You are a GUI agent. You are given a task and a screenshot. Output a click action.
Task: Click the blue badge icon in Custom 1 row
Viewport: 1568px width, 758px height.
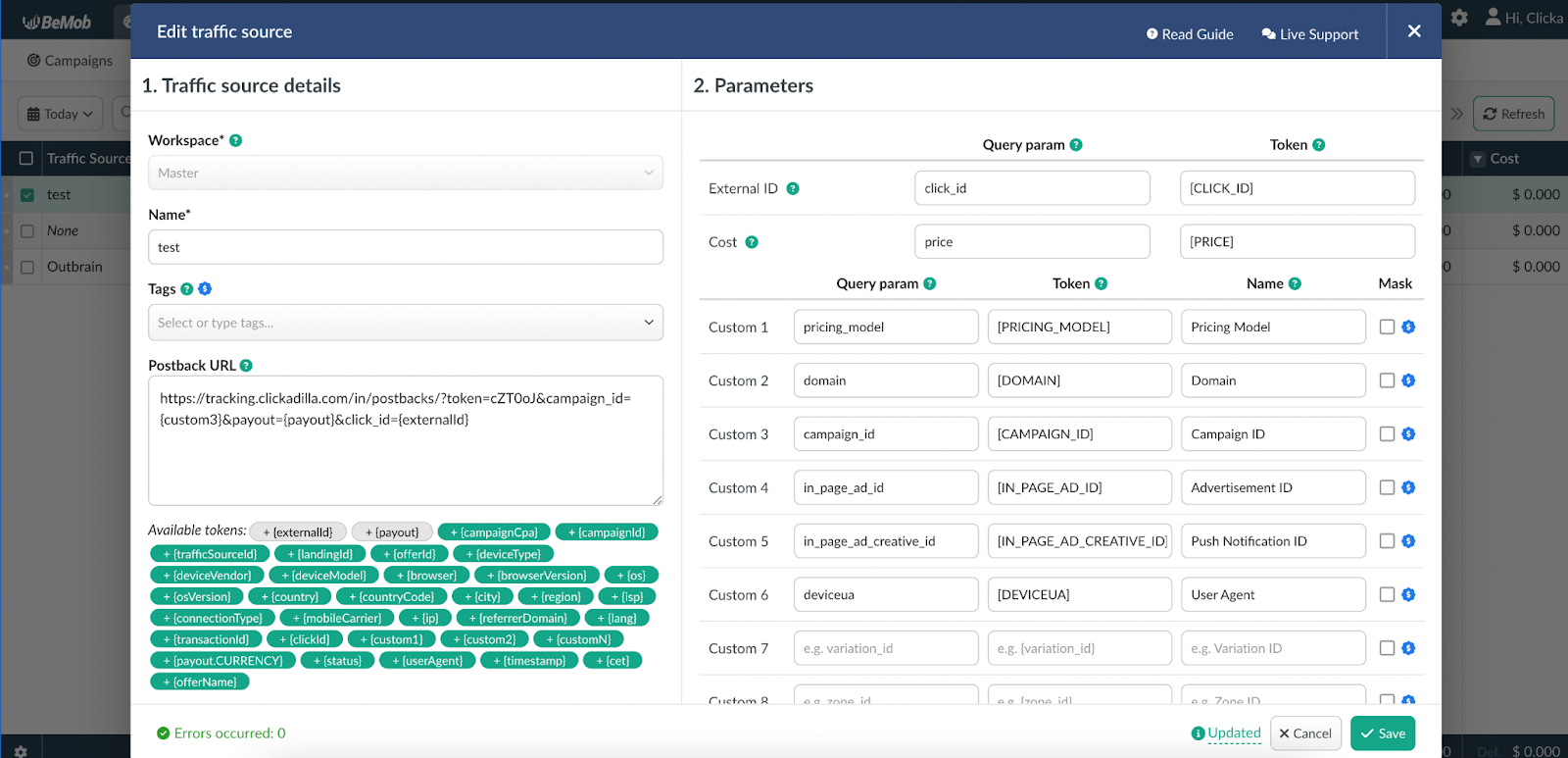pos(1408,328)
